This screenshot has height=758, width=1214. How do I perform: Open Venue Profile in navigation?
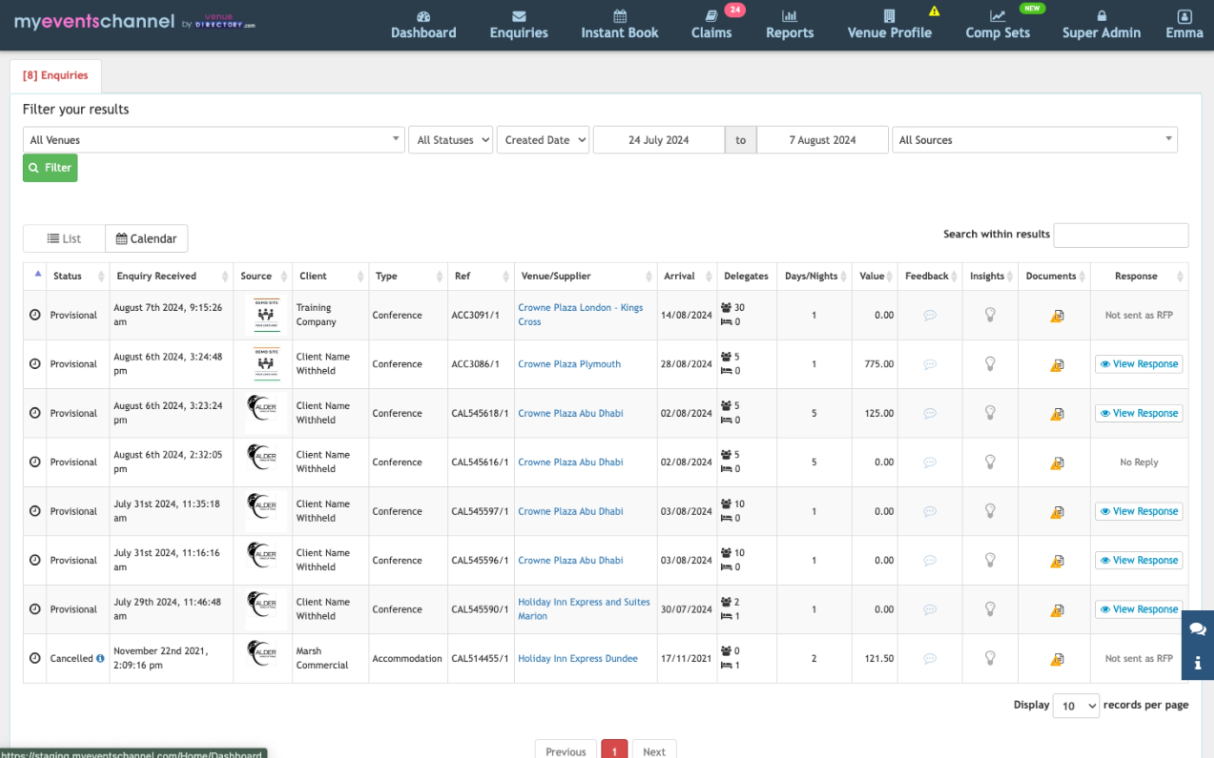889,25
